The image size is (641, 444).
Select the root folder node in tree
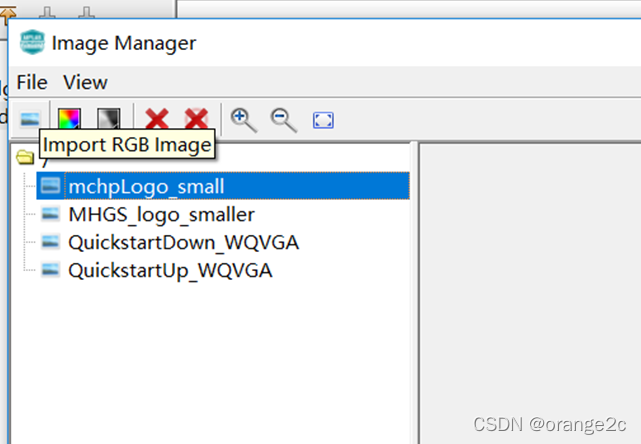tap(25, 157)
